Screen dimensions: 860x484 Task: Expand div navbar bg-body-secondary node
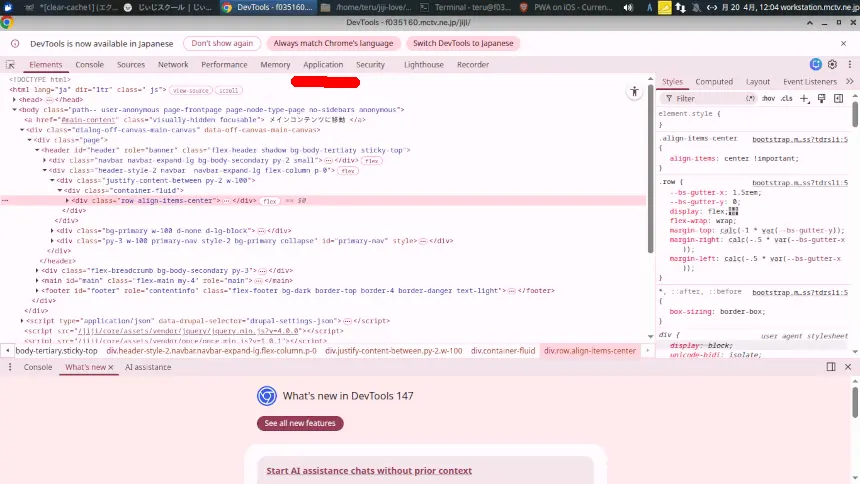click(x=45, y=160)
